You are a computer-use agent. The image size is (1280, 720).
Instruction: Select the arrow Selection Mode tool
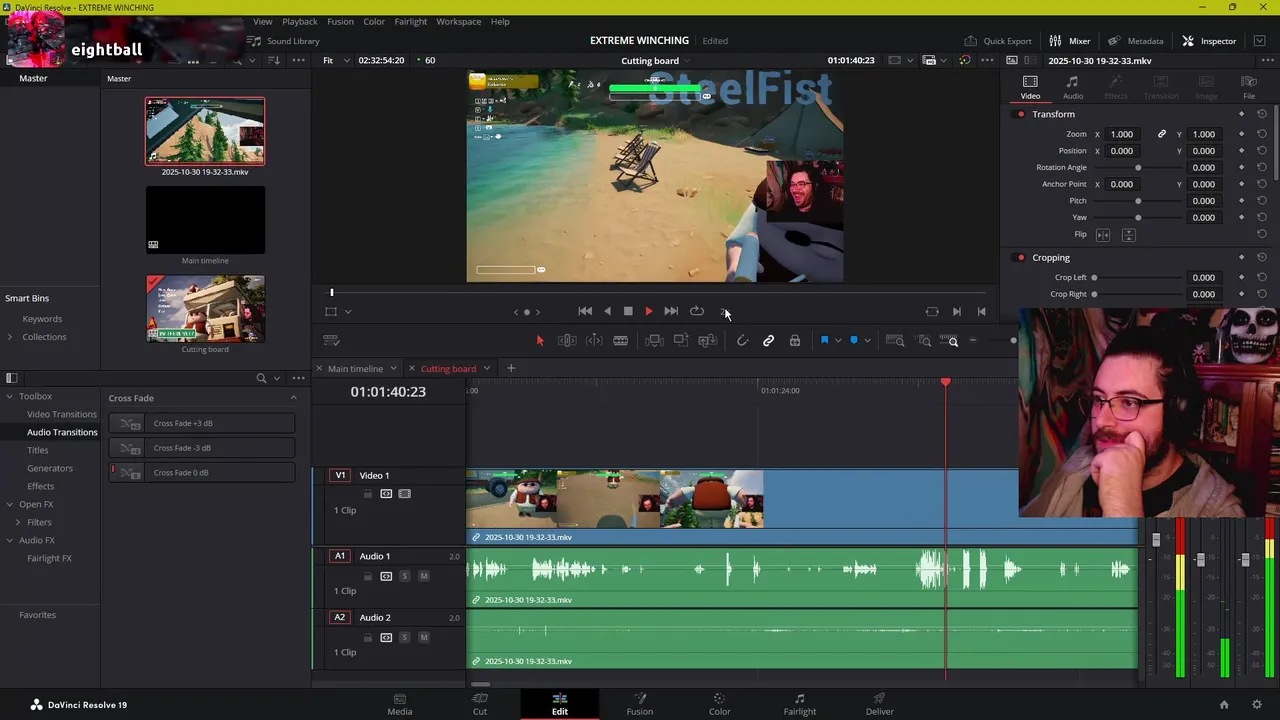point(540,341)
